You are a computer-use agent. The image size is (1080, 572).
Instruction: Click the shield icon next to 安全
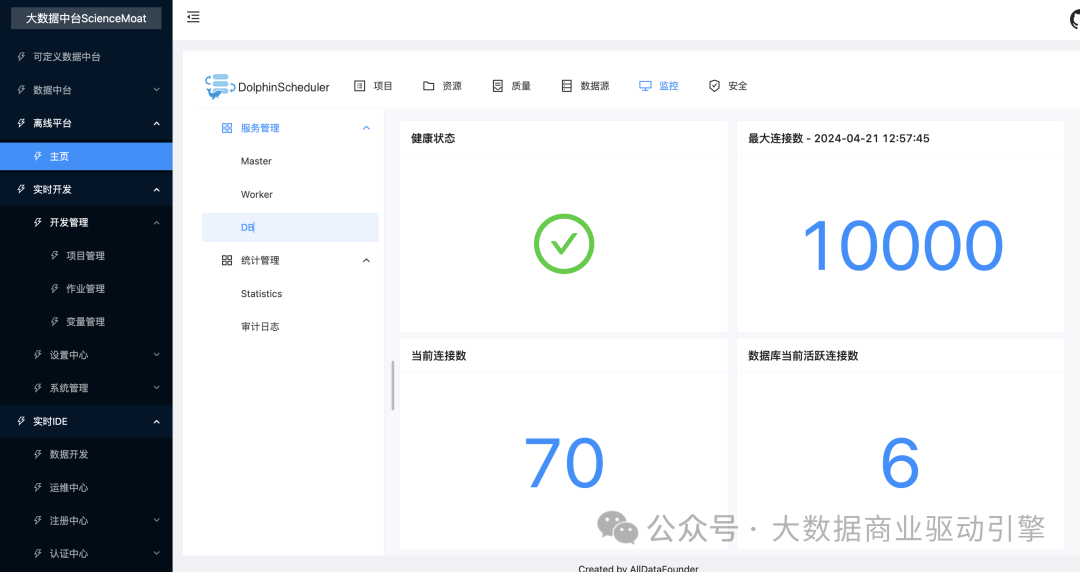pos(714,86)
